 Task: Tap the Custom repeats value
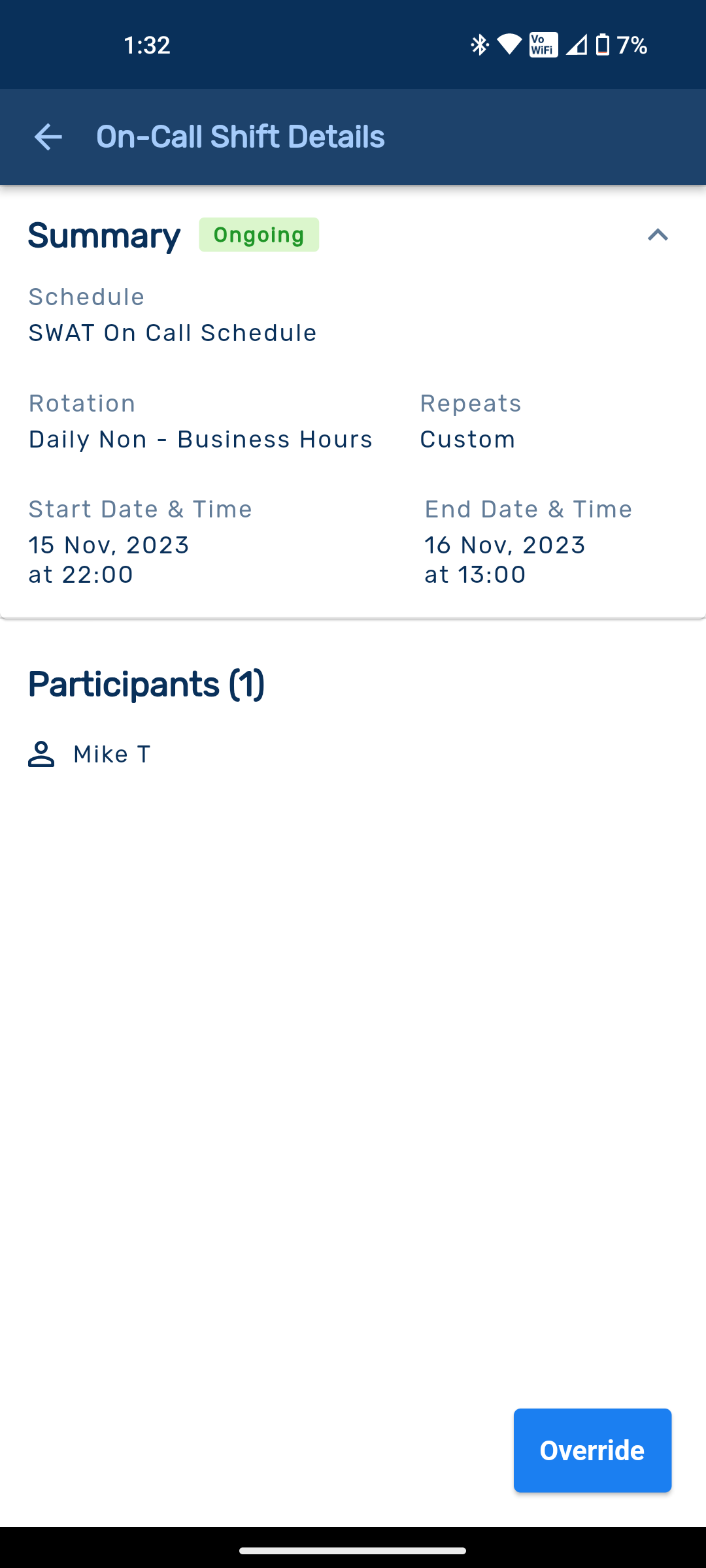click(x=467, y=440)
